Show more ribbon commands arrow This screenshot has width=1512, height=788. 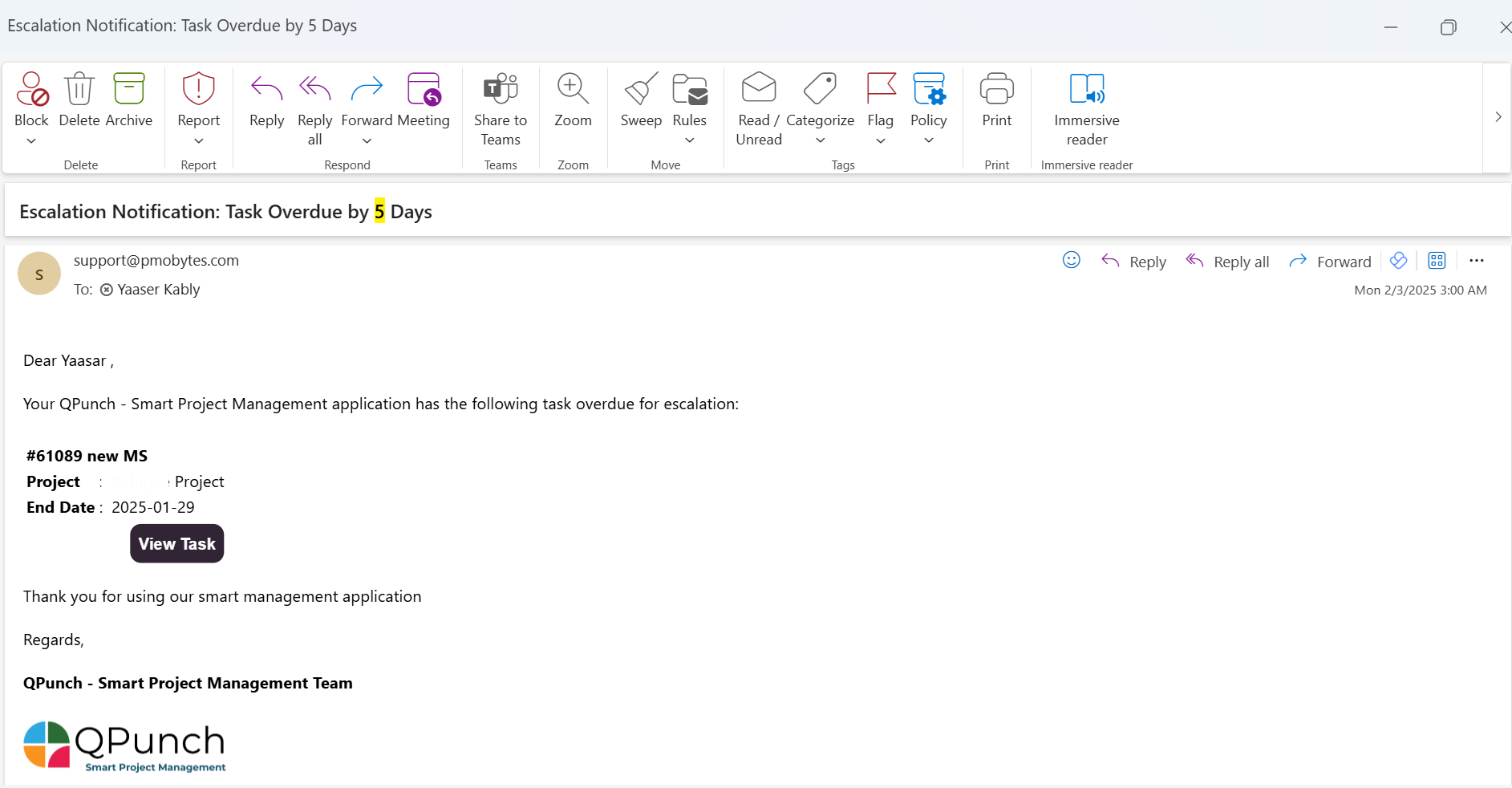[1498, 117]
